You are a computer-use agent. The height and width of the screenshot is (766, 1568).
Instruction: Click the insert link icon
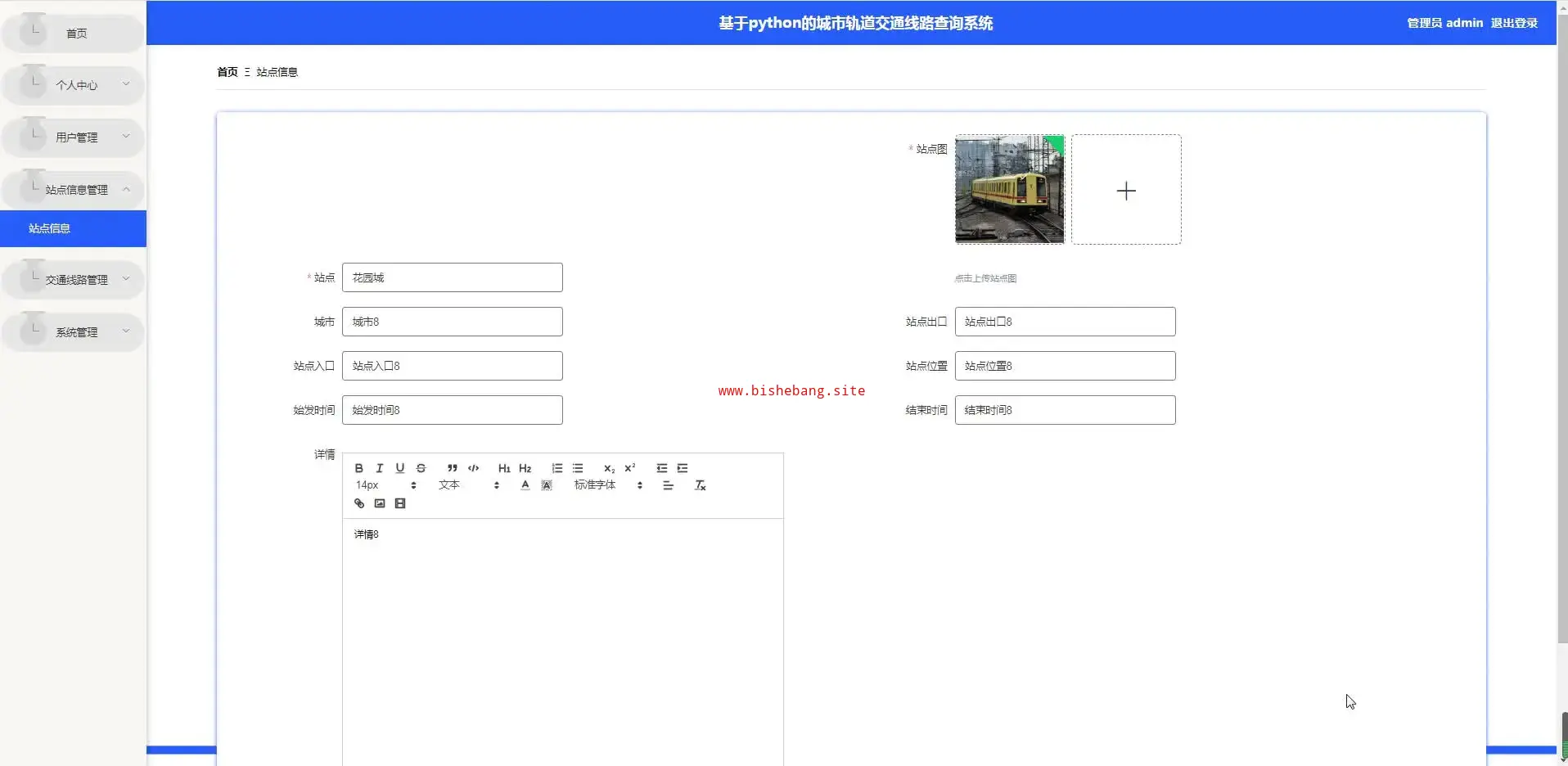tap(358, 503)
